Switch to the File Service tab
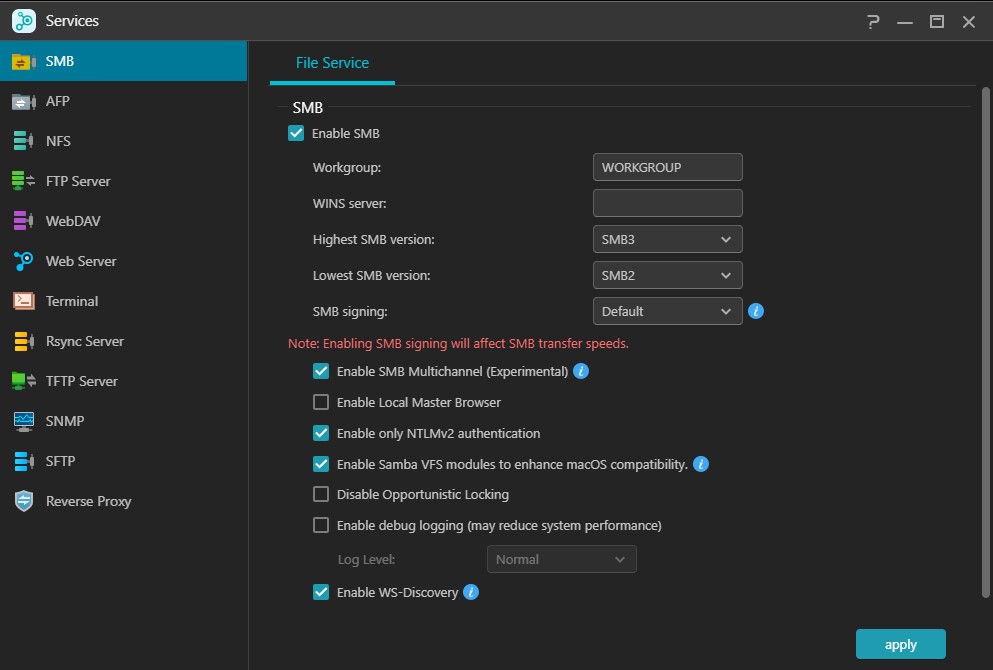This screenshot has width=993, height=670. click(332, 63)
